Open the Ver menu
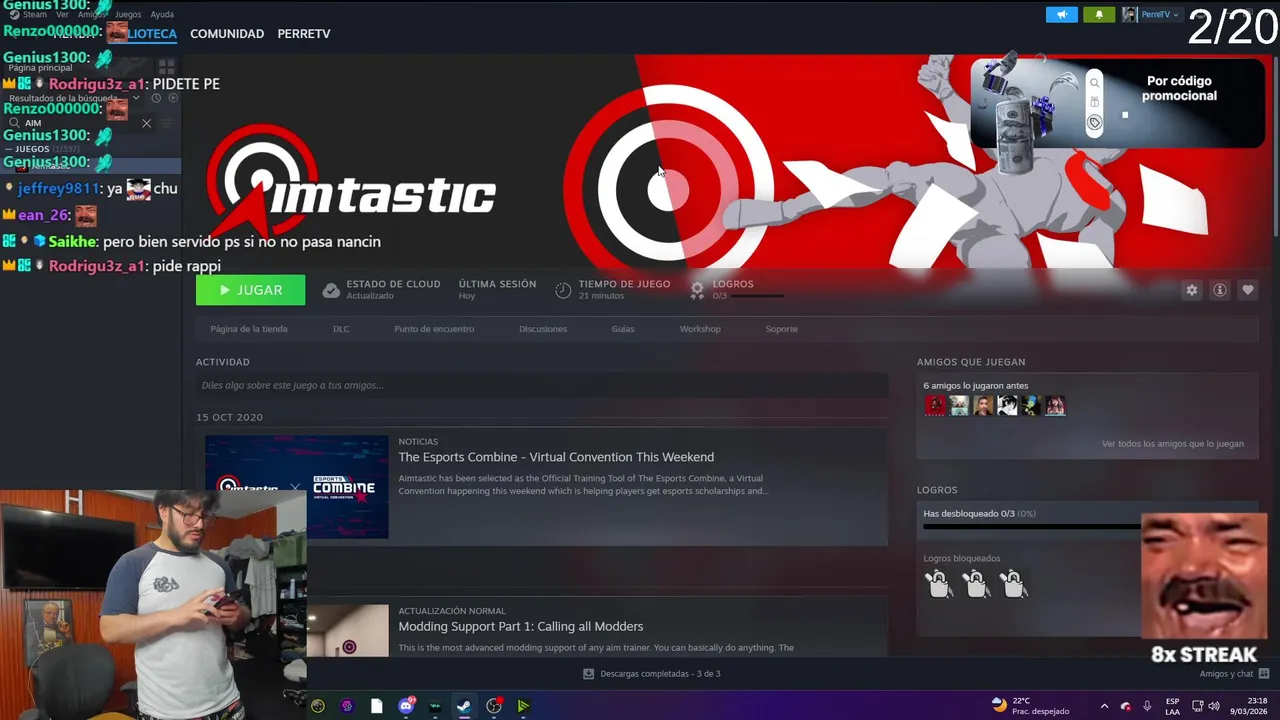Viewport: 1280px width, 720px height. (x=63, y=15)
